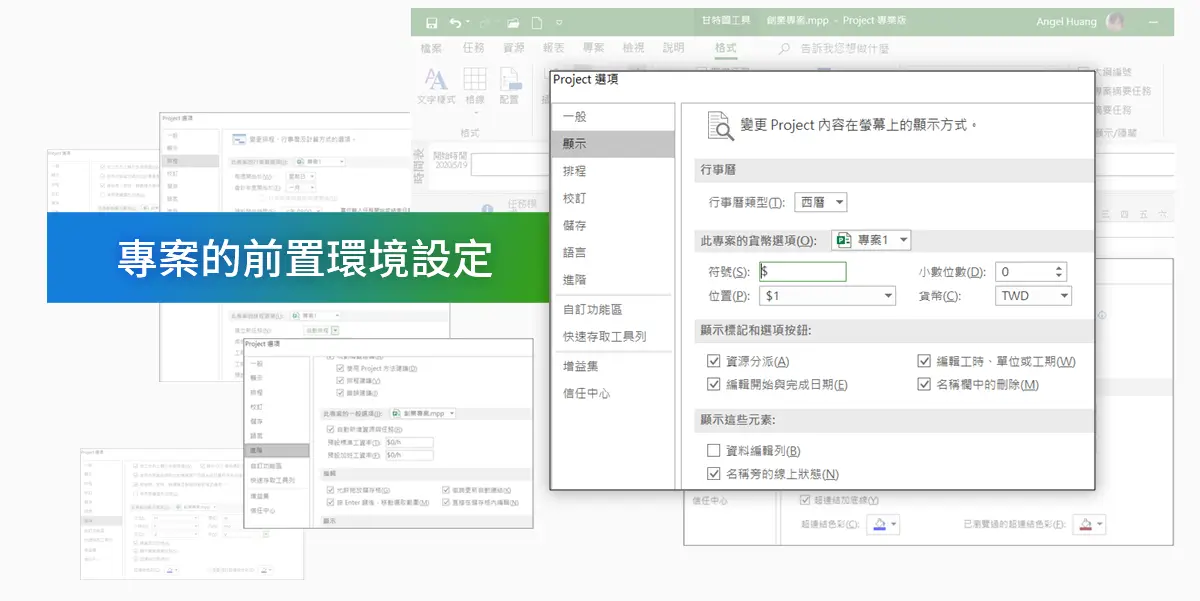Open the 行事曆類型 西曆 dropdown
The width and height of the screenshot is (1200, 601).
(821, 202)
